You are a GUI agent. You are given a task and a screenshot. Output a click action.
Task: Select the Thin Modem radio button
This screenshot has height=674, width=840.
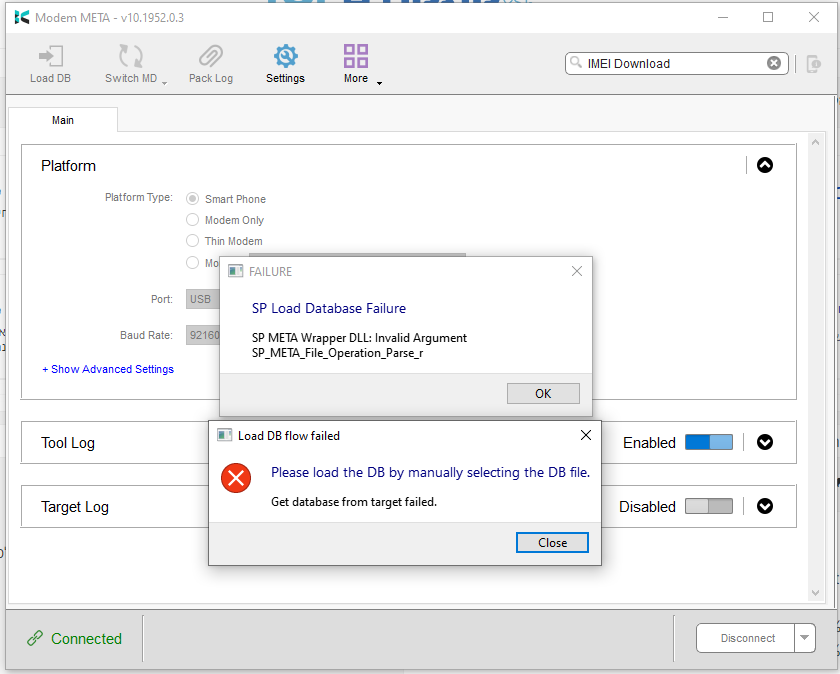192,241
